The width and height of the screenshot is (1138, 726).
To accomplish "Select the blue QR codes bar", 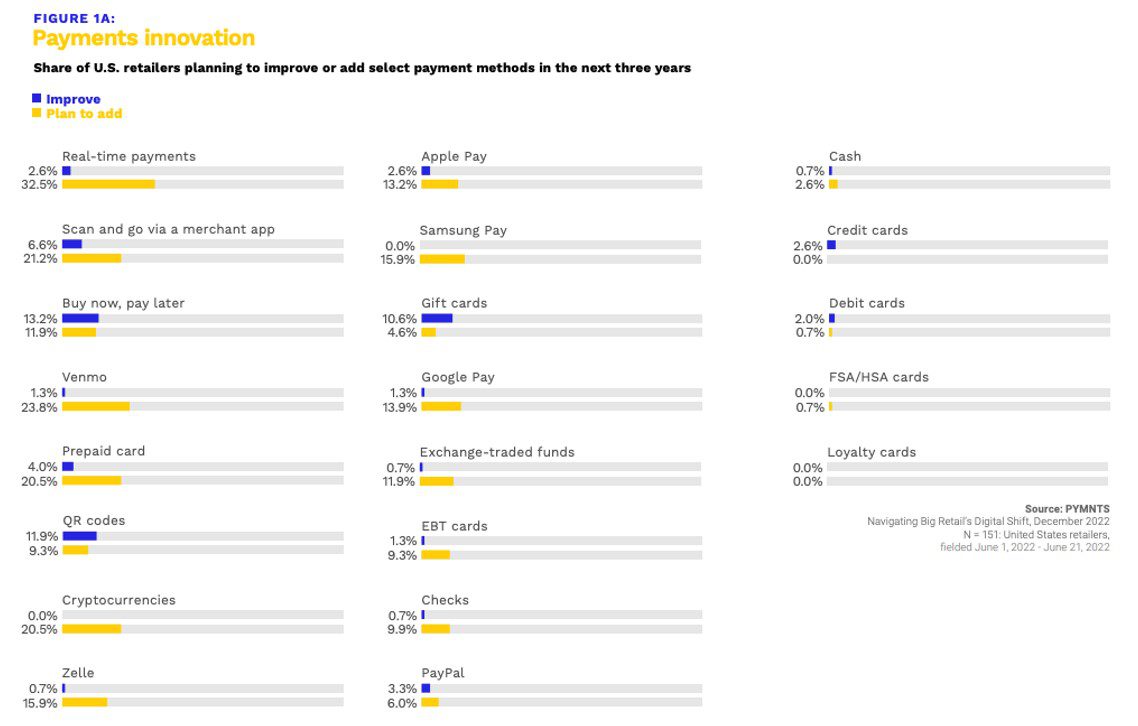I will [79, 536].
